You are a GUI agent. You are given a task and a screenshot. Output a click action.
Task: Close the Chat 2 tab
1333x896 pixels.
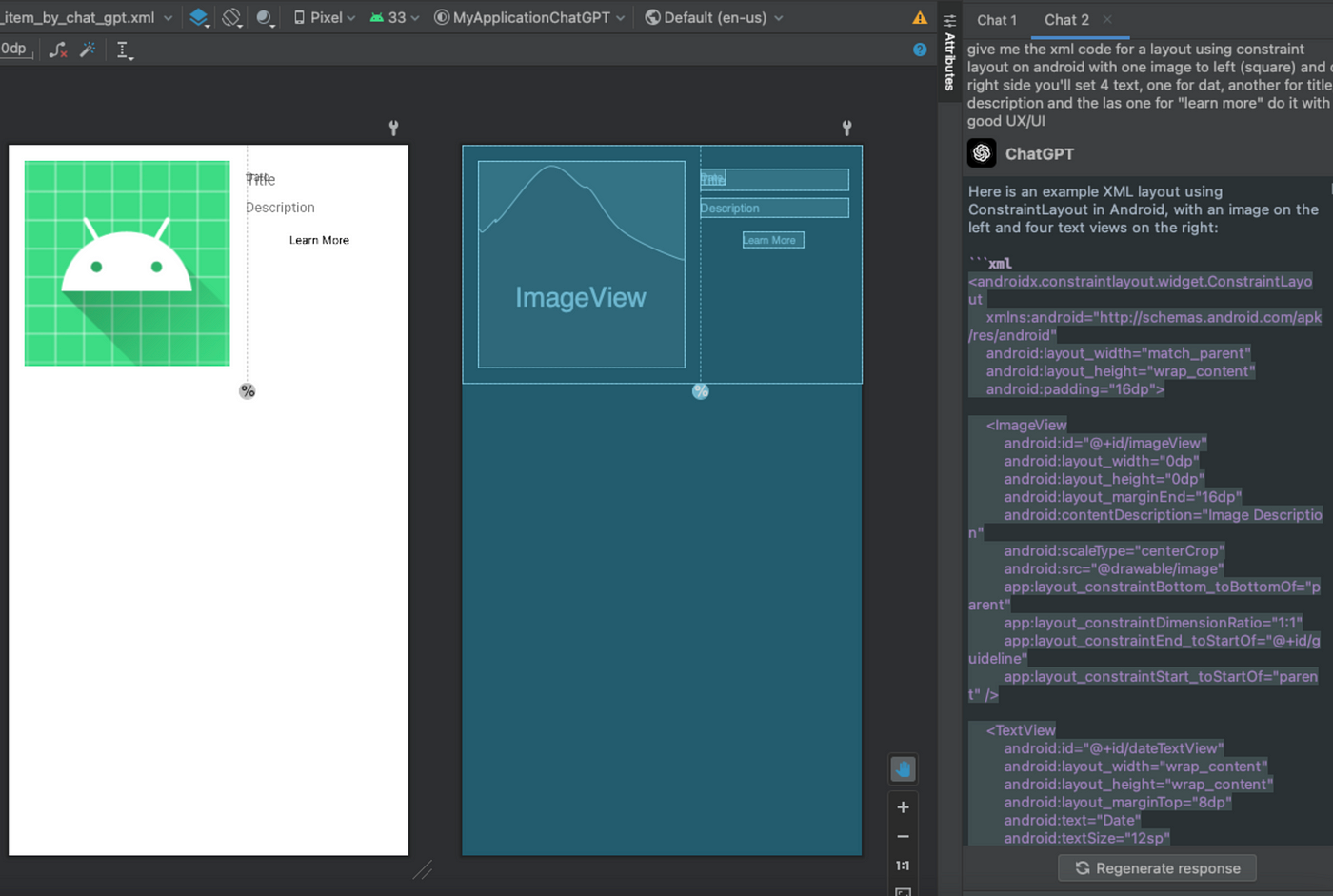coord(1107,19)
